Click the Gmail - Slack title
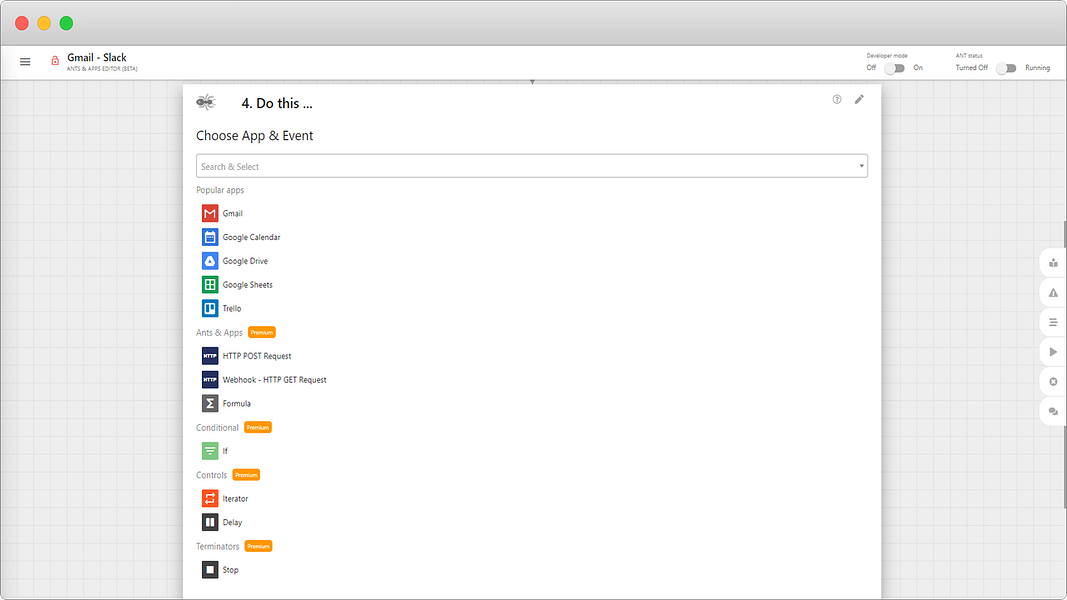1067x600 pixels. [97, 58]
